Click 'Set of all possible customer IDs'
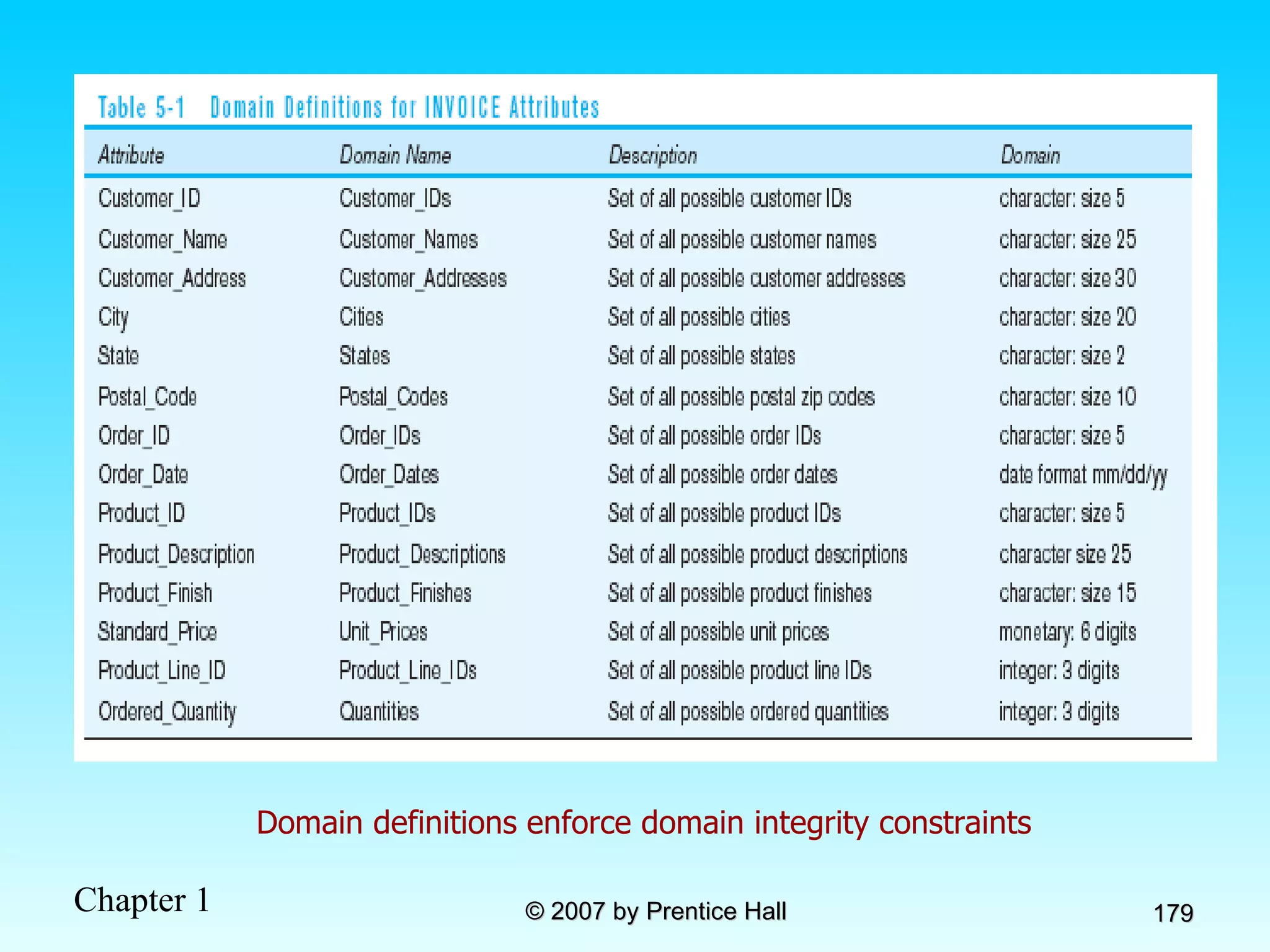Viewport: 1270px width, 952px height. [x=730, y=199]
